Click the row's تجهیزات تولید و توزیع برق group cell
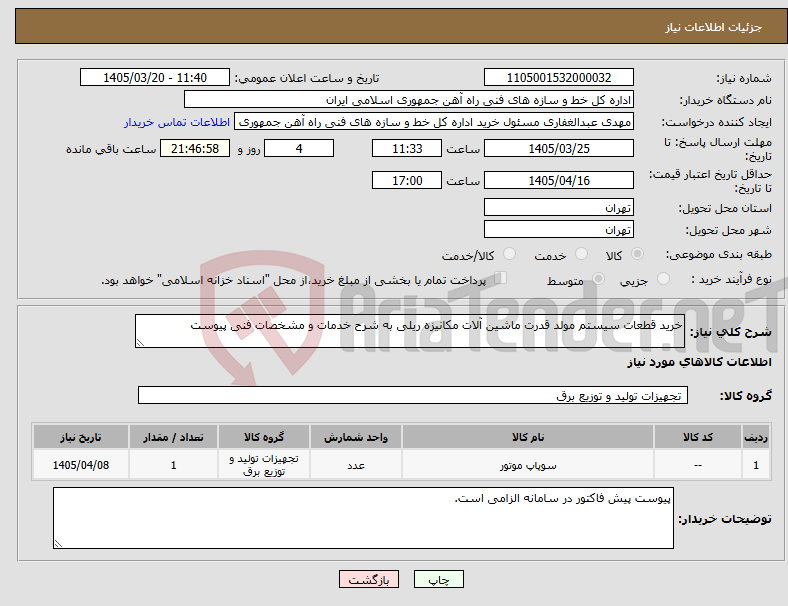 coord(264,465)
